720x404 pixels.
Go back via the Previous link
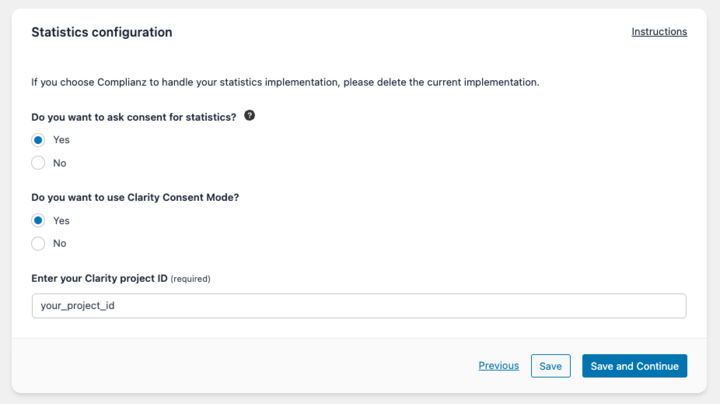pos(498,366)
